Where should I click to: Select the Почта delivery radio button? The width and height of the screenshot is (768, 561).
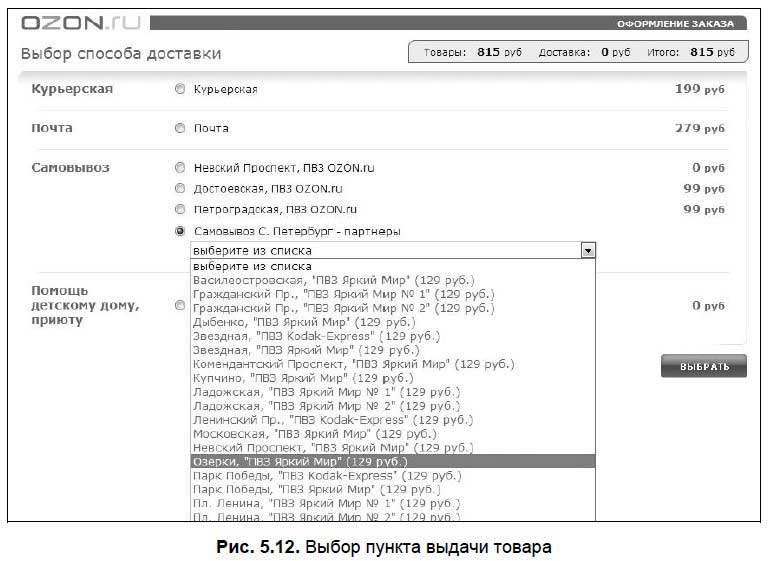pos(180,128)
